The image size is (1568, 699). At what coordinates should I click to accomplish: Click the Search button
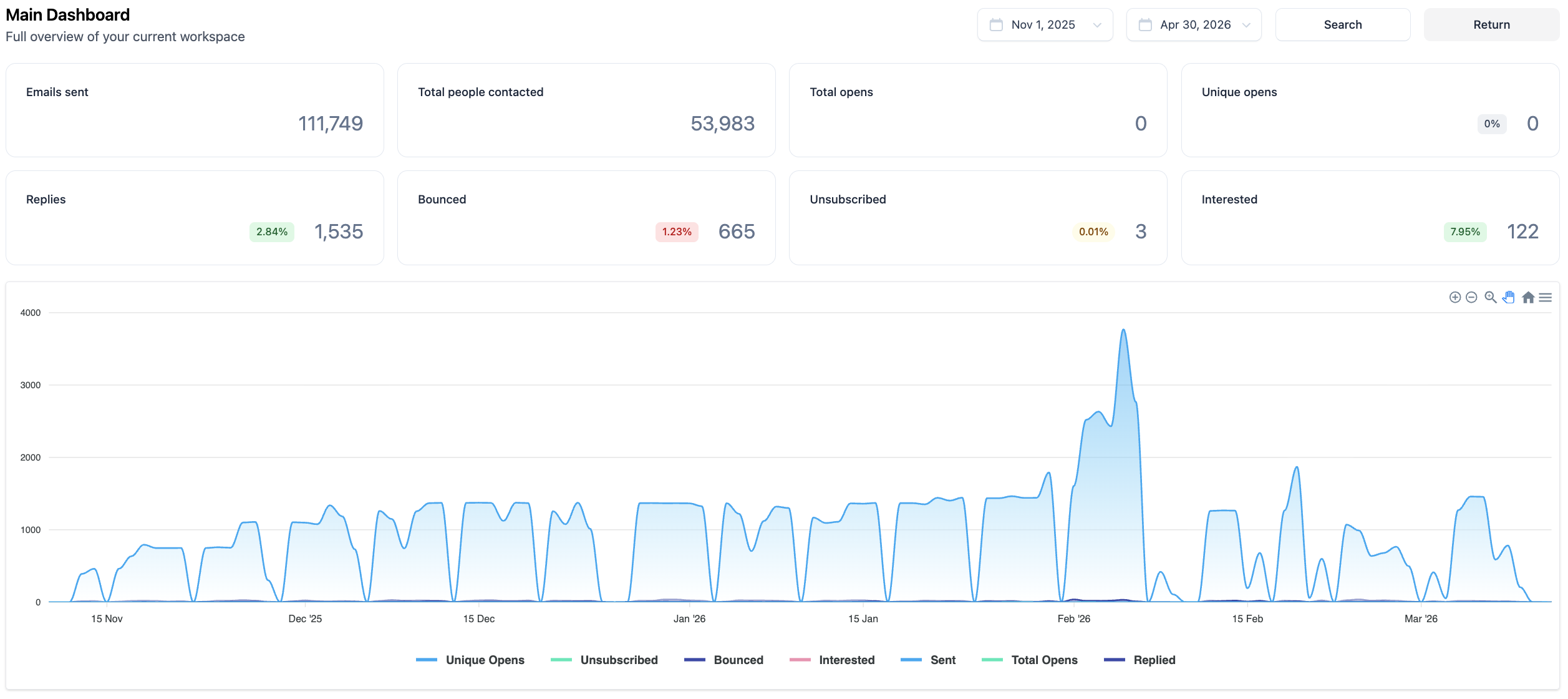click(x=1343, y=25)
